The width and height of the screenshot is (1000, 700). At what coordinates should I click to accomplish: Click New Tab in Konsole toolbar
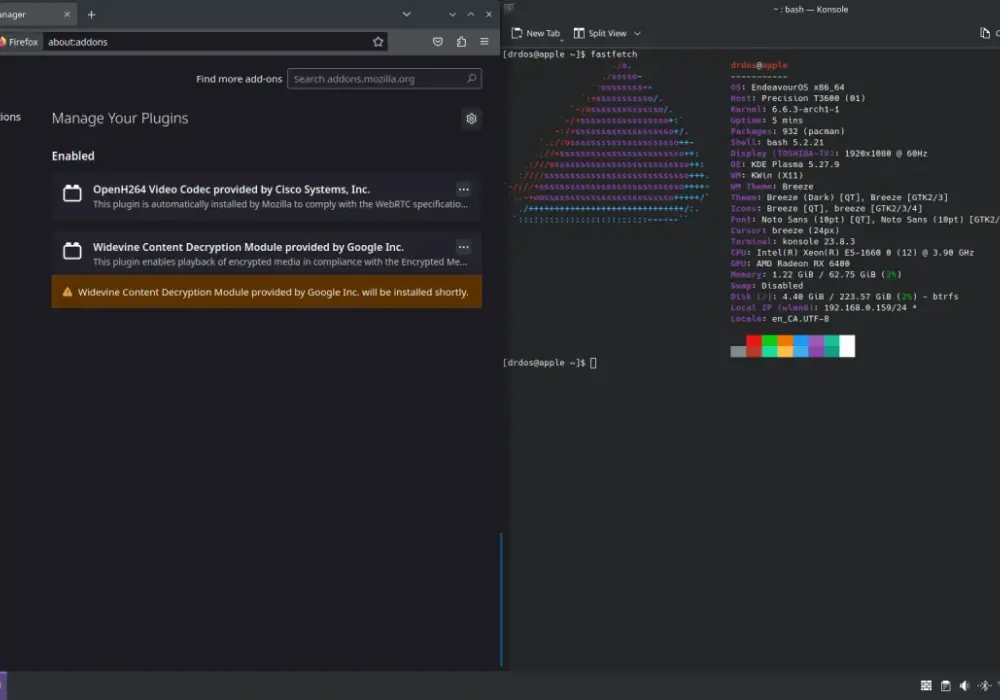pyautogui.click(x=536, y=33)
